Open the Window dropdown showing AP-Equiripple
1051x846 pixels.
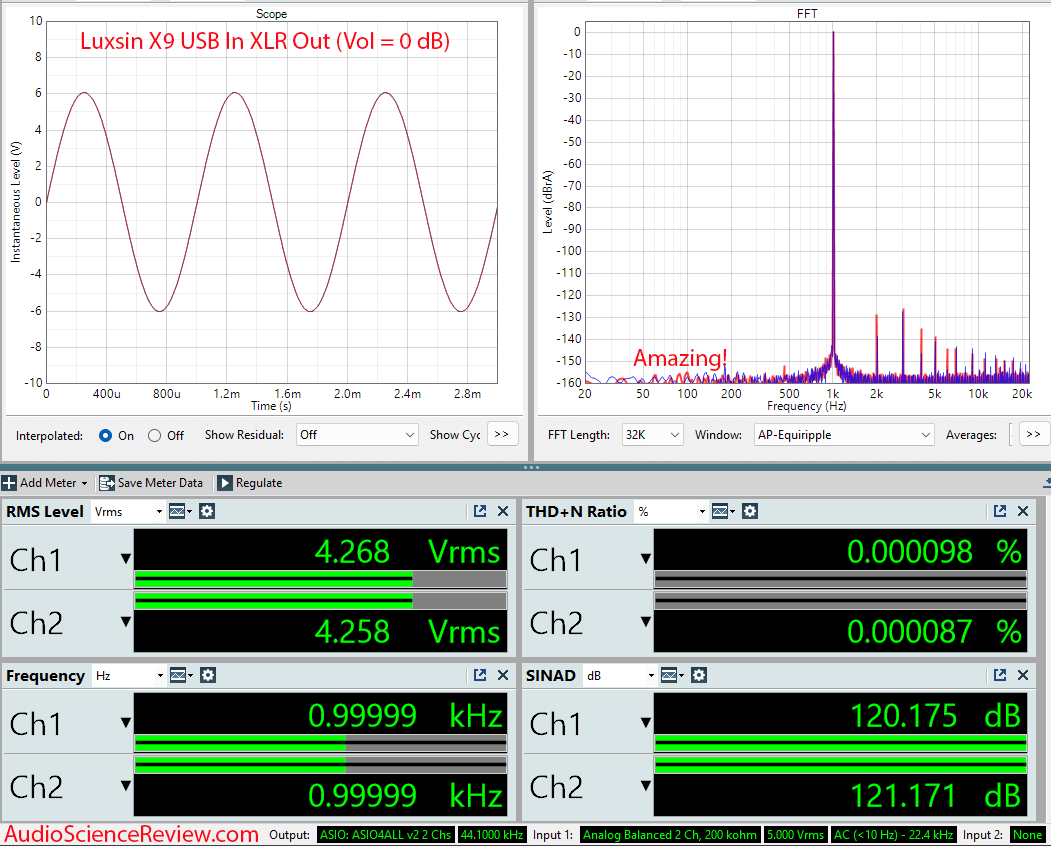pyautogui.click(x=843, y=434)
